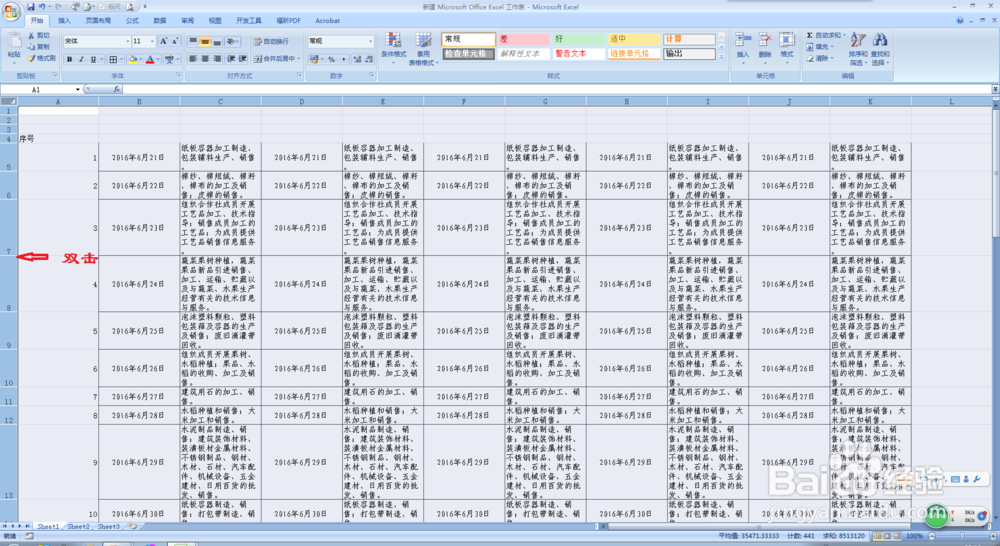Open the Excel Help question mark
The width and height of the screenshot is (1000, 546).
pos(960,20)
